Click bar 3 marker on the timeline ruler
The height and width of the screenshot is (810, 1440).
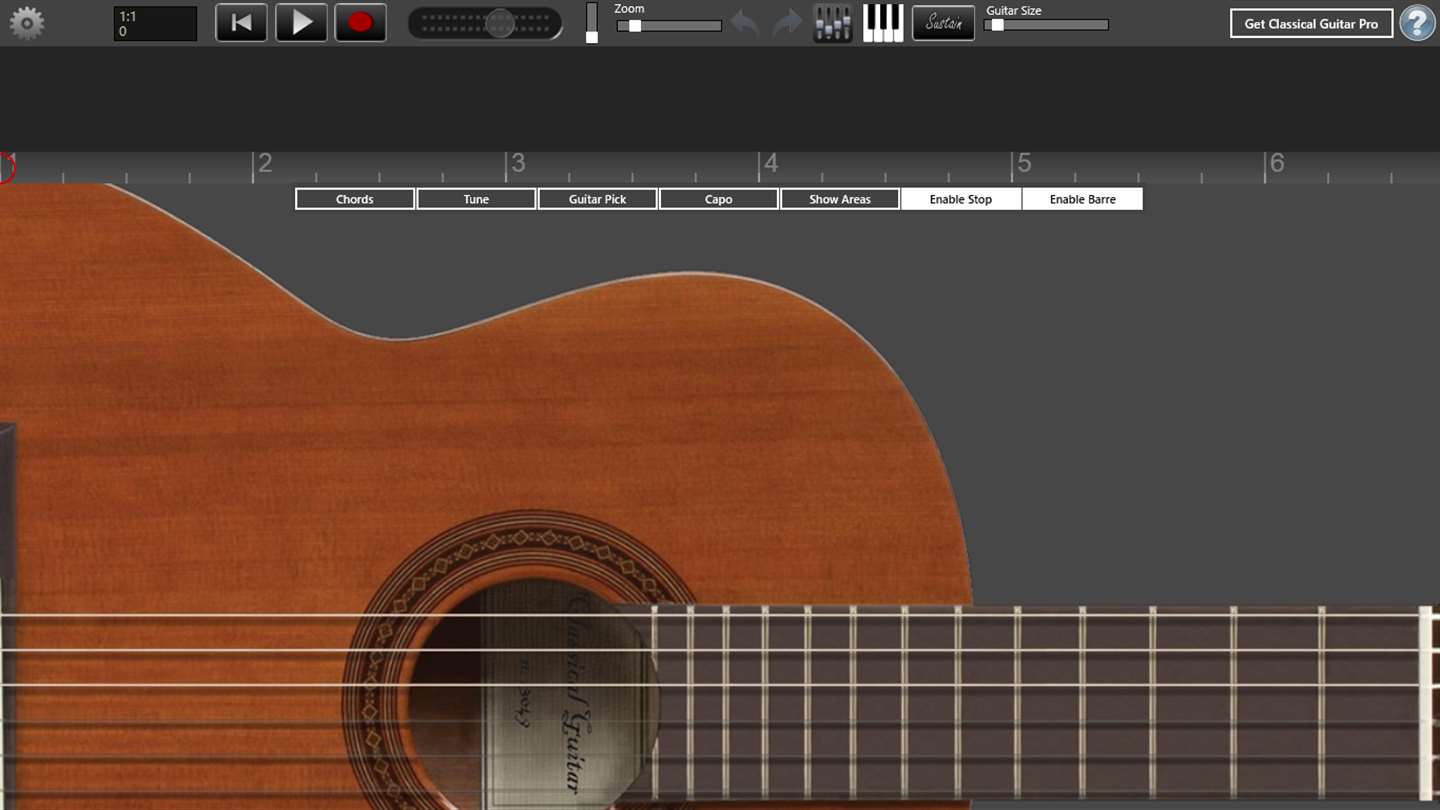click(x=517, y=164)
